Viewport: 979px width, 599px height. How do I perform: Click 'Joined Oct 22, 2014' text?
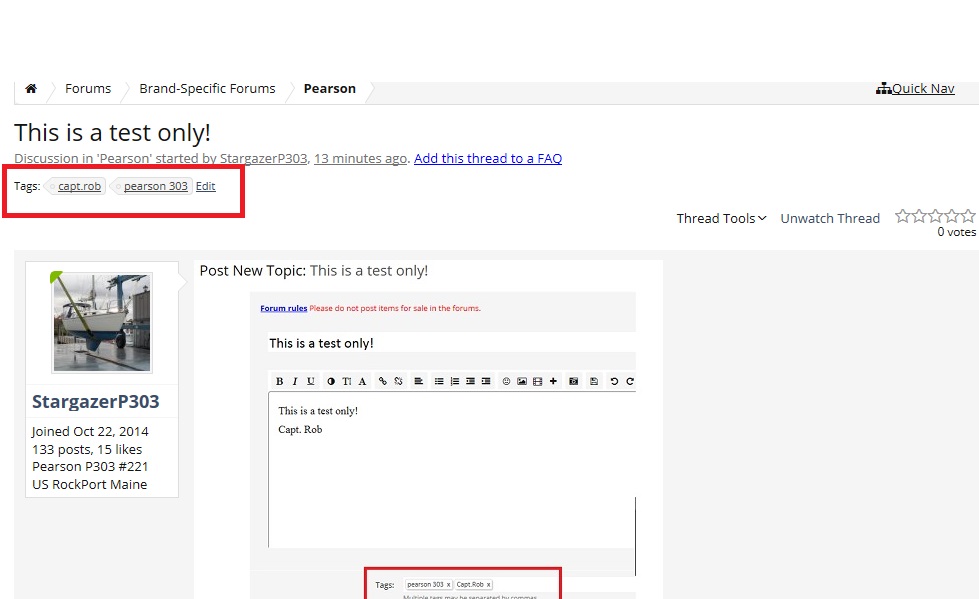[90, 432]
